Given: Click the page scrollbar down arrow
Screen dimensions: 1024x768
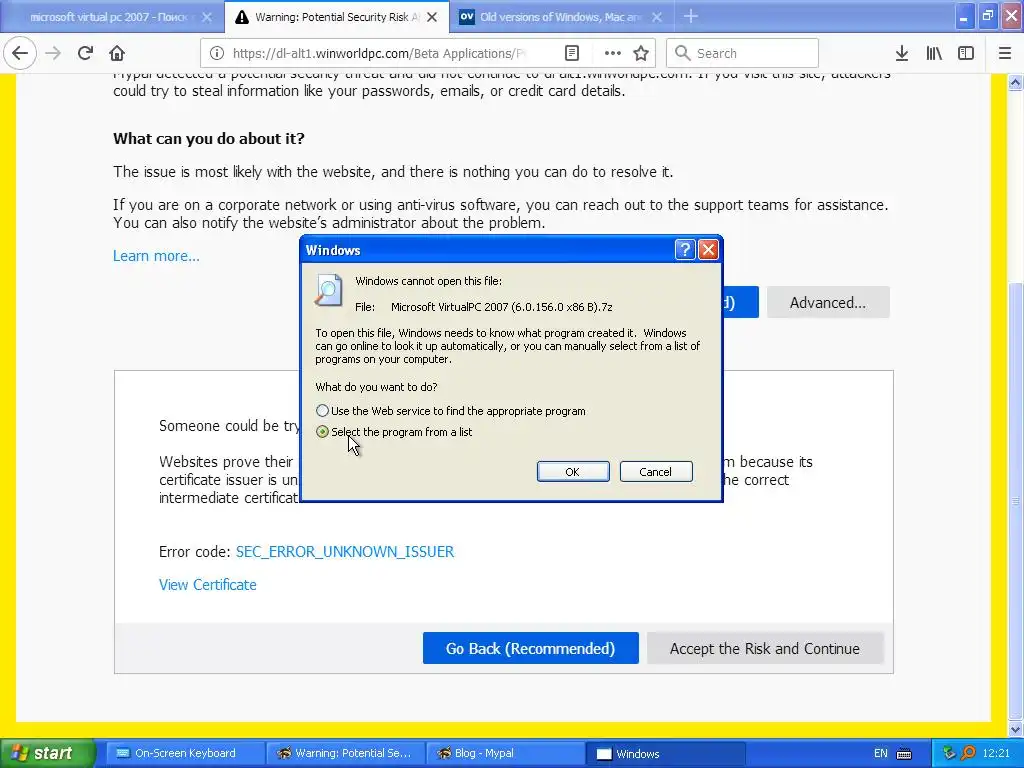Looking at the screenshot, I should (1016, 729).
